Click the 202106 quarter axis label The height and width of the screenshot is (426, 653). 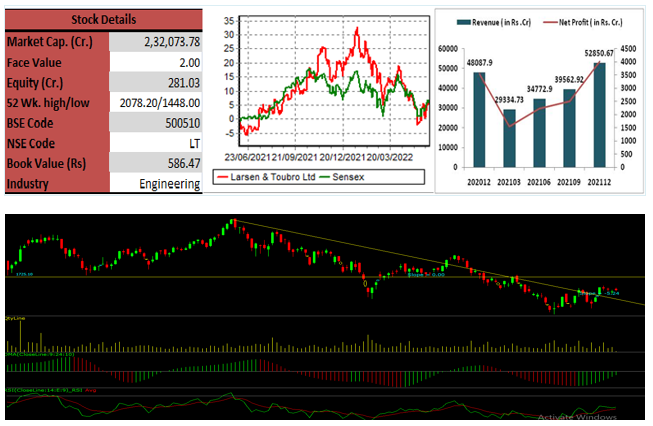click(539, 182)
